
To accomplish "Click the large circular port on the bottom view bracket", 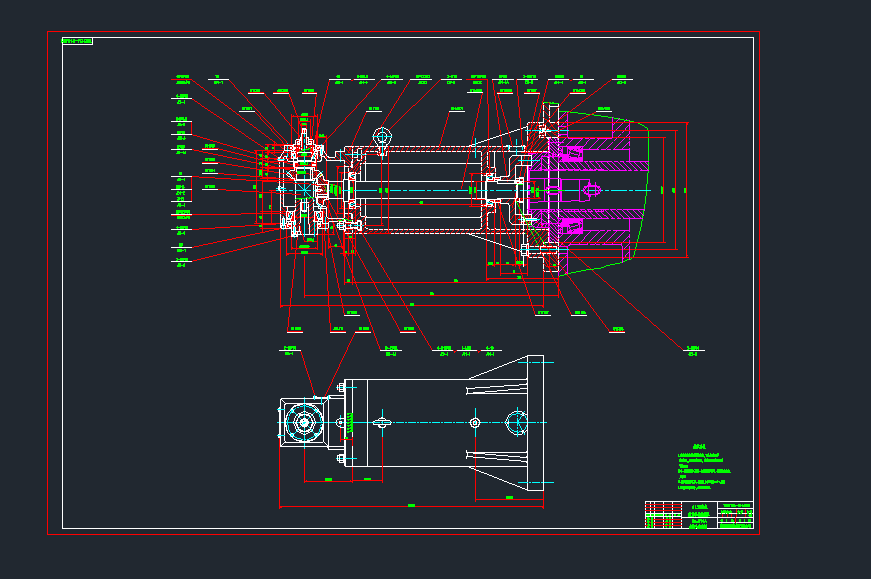I will 517,423.
